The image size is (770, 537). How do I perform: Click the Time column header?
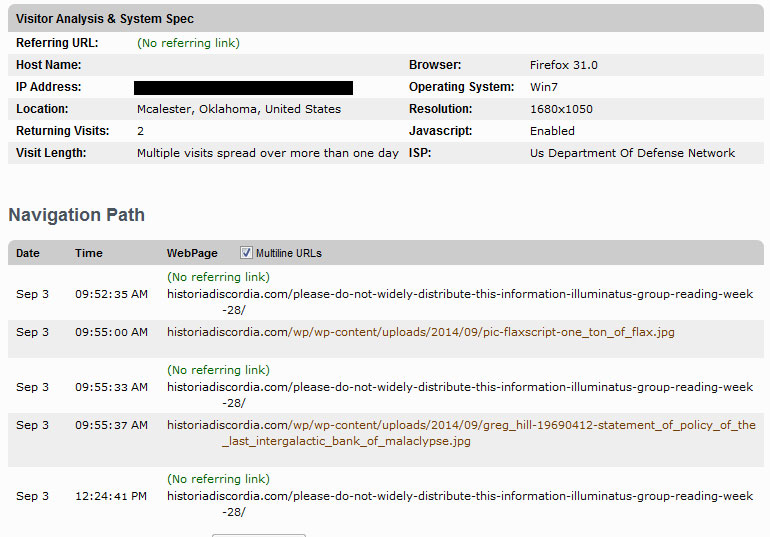89,253
